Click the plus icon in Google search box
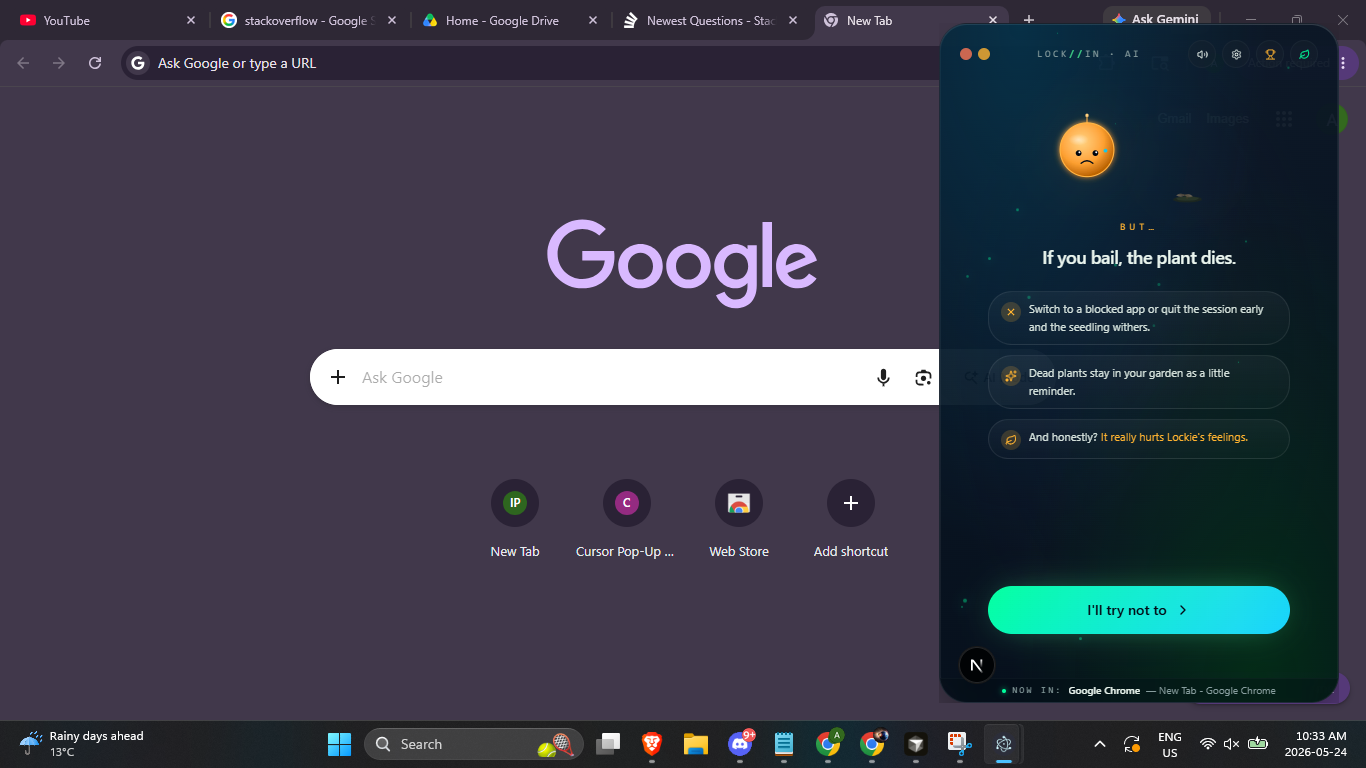This screenshot has width=1366, height=768. pyautogui.click(x=338, y=377)
